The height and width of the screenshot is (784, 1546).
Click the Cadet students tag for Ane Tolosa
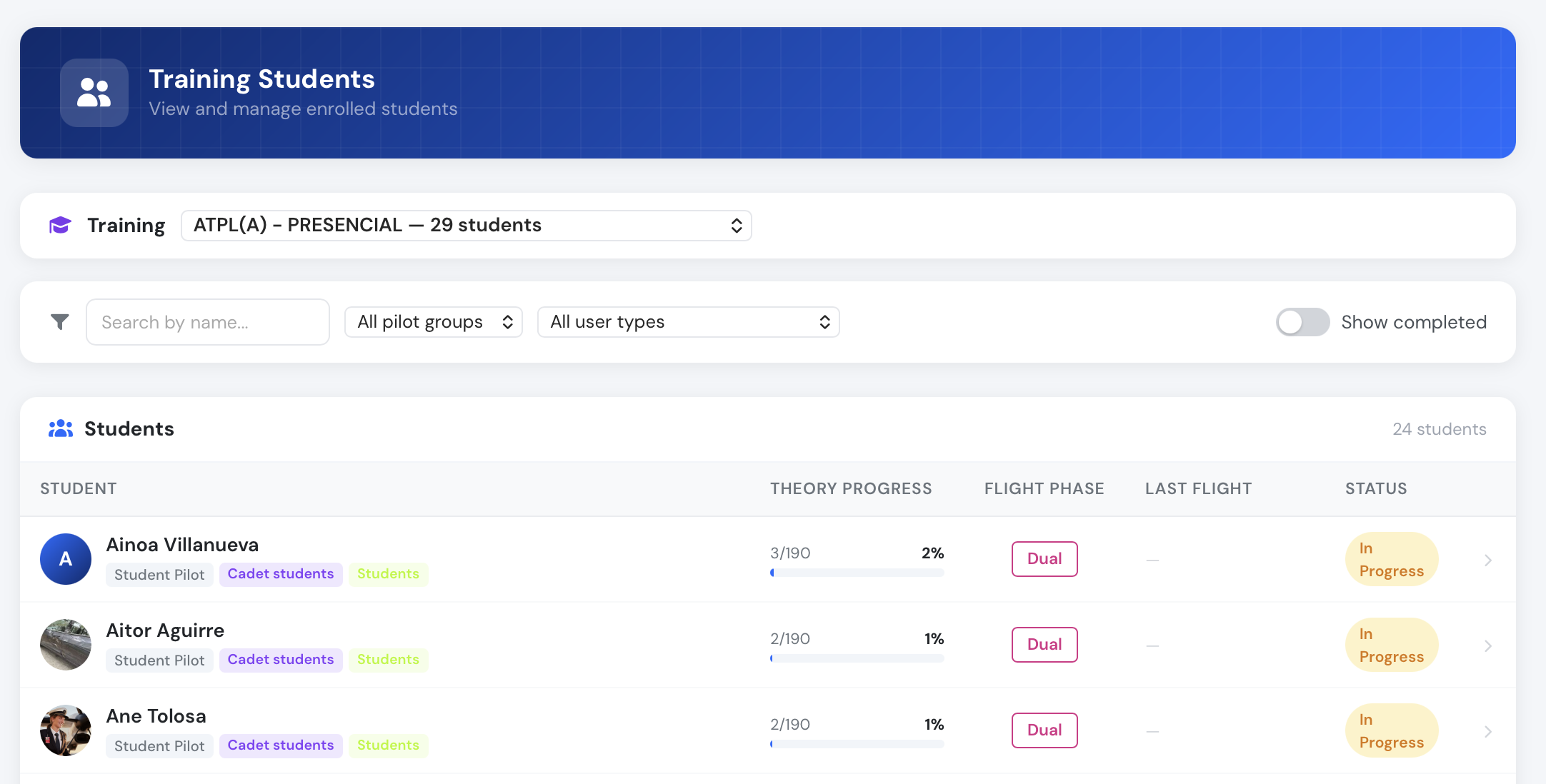coord(281,745)
